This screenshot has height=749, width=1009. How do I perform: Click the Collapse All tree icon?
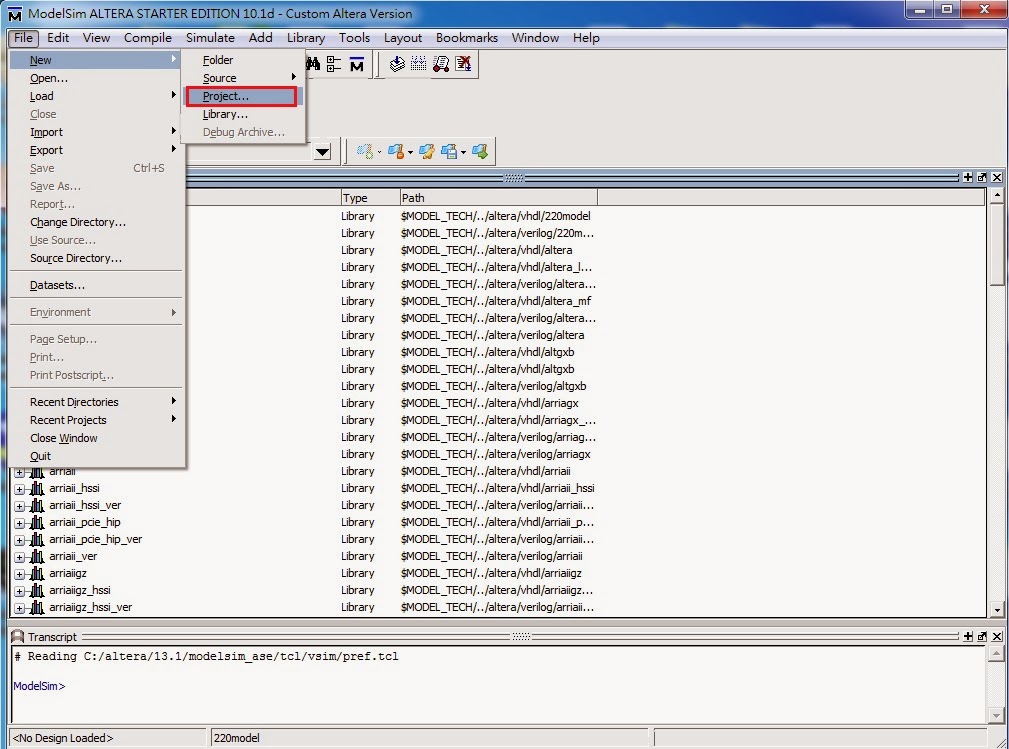pos(334,64)
